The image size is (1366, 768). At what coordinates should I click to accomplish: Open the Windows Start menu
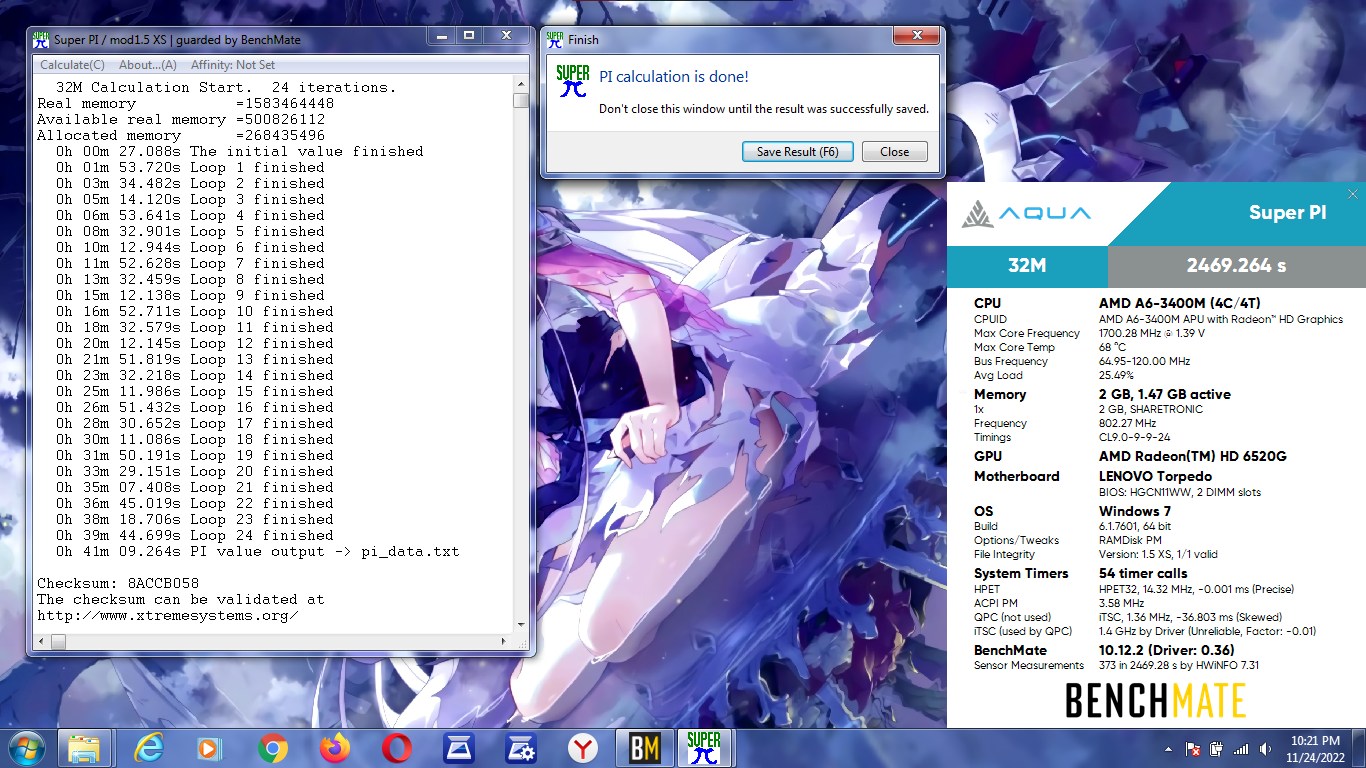(x=26, y=747)
